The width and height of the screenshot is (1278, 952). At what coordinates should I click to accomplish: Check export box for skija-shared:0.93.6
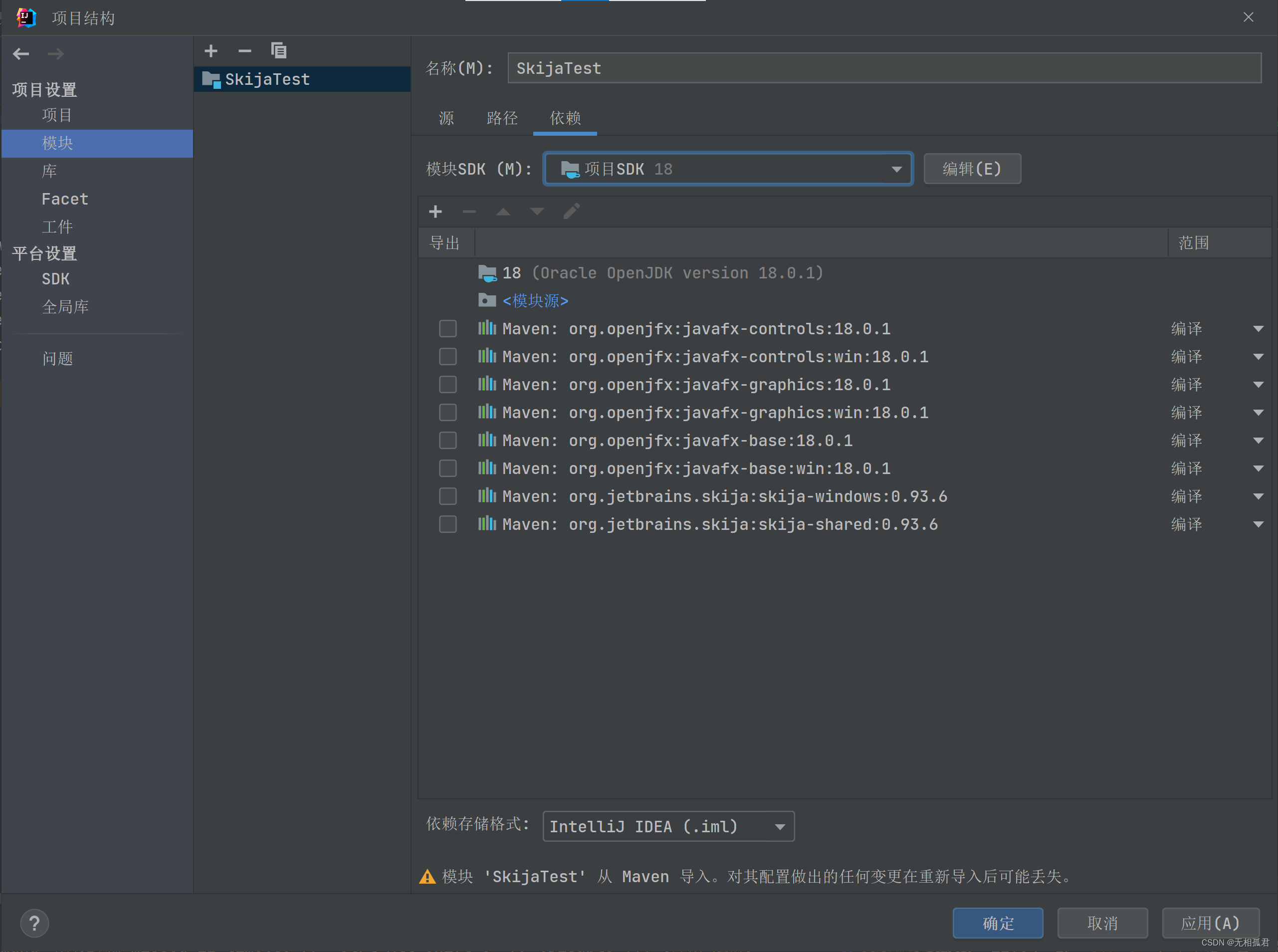tap(448, 524)
